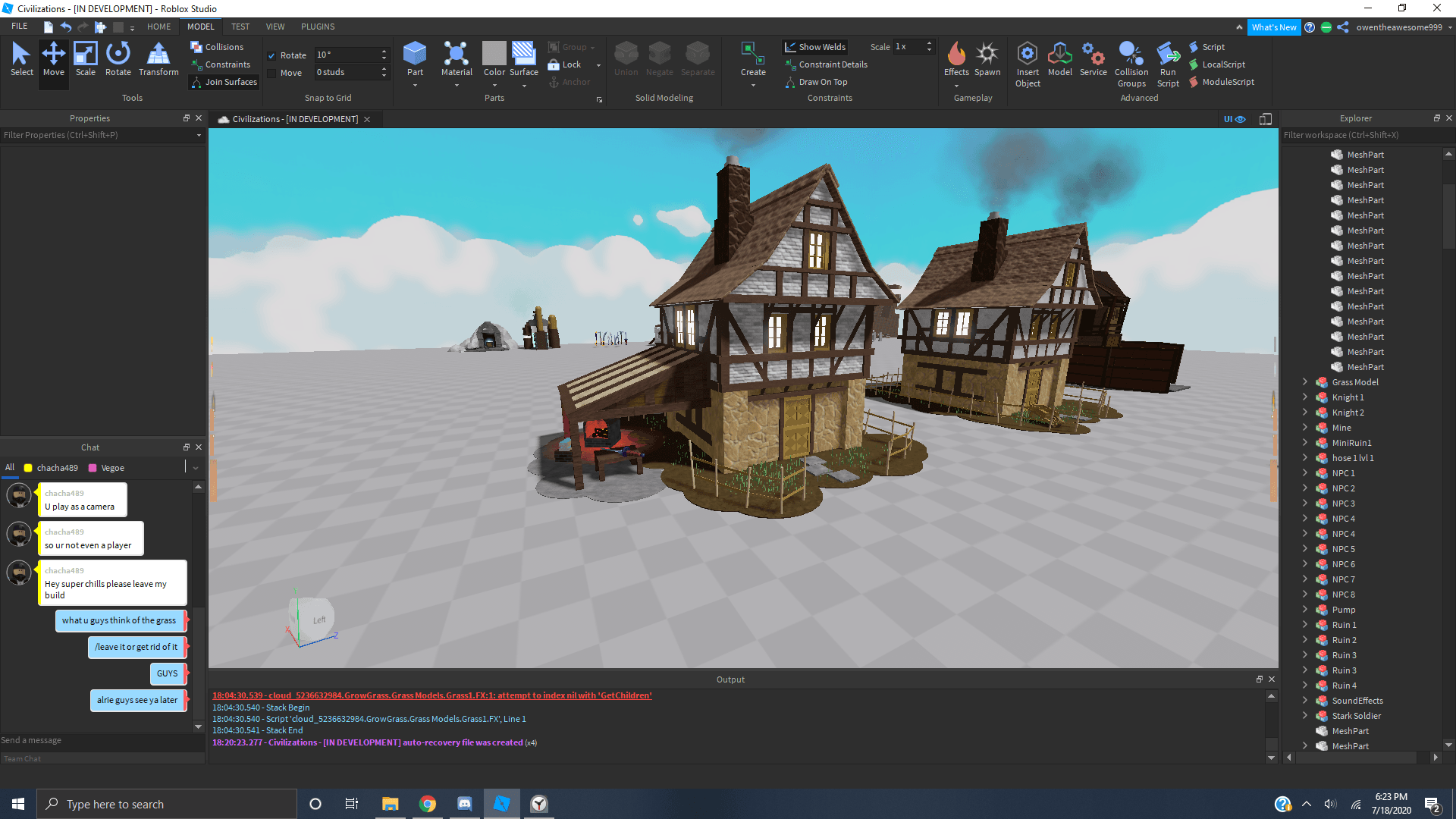This screenshot has width=1456, height=819.
Task: Click the Insert Object icon
Action: pyautogui.click(x=1028, y=55)
